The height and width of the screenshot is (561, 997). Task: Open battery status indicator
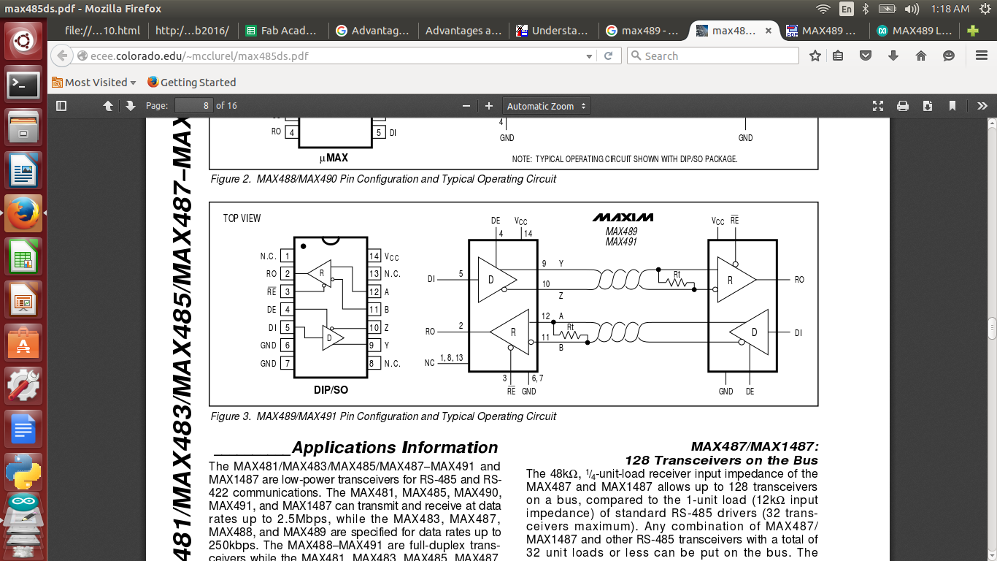coord(887,9)
